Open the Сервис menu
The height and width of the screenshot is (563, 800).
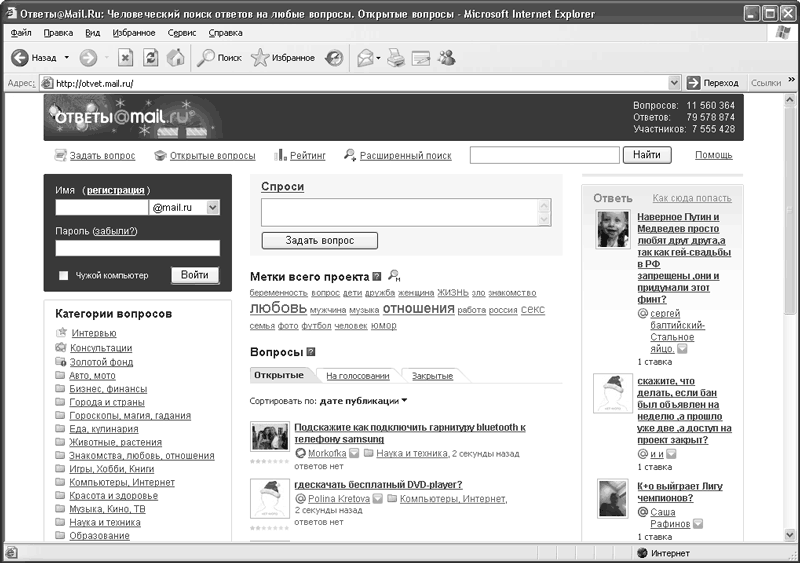[182, 33]
